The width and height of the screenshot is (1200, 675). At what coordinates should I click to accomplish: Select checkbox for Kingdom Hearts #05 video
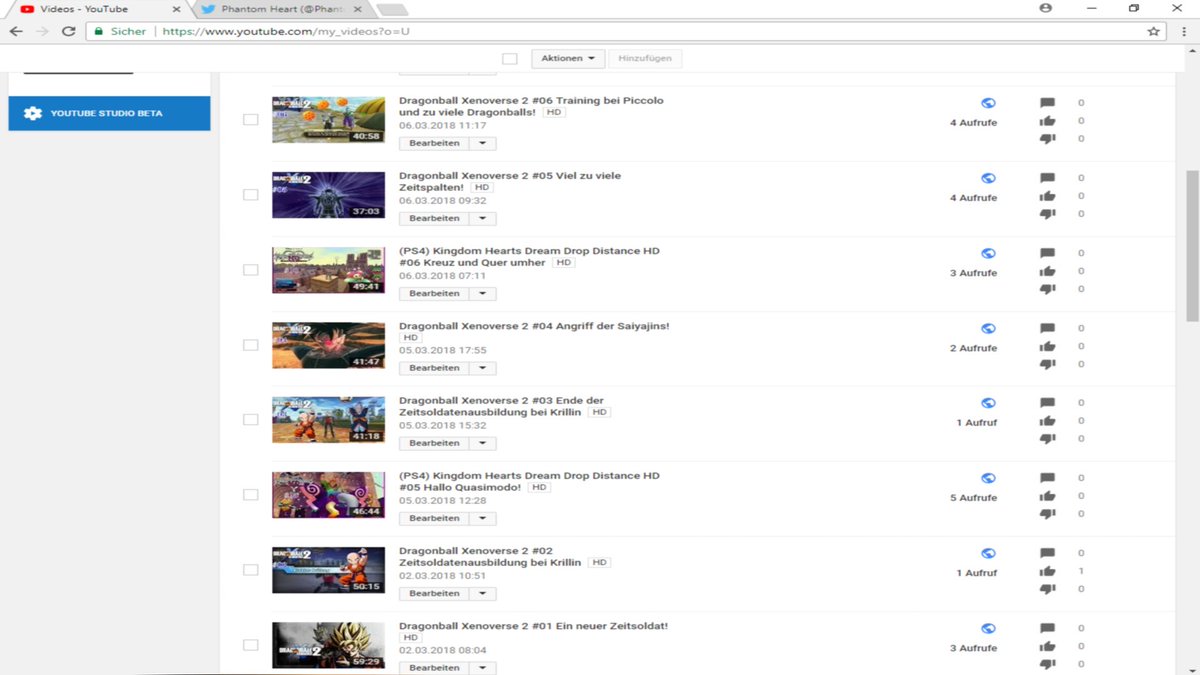point(250,495)
